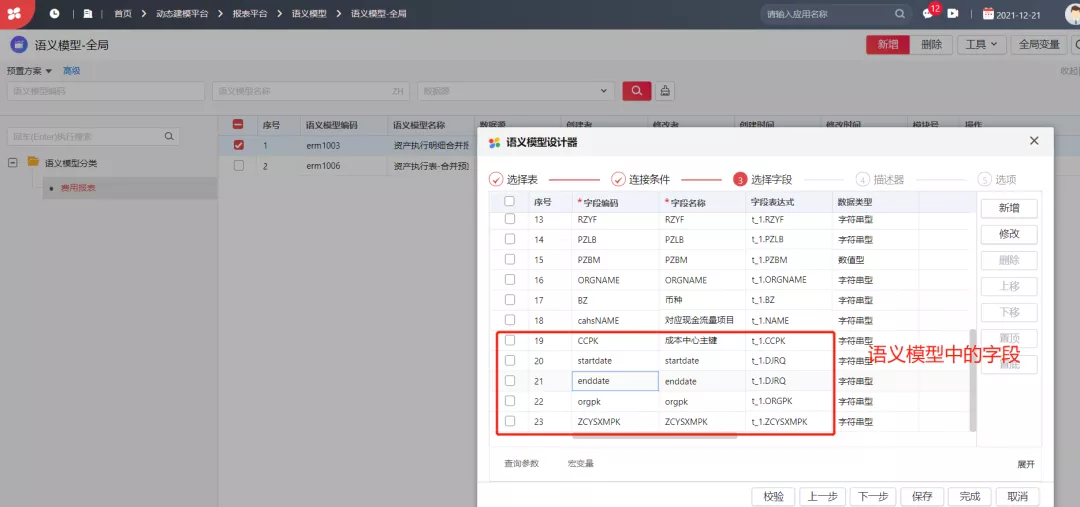Screen dimensions: 1080x507
Task: Click the search magnifier in application name box
Action: pos(900,13)
